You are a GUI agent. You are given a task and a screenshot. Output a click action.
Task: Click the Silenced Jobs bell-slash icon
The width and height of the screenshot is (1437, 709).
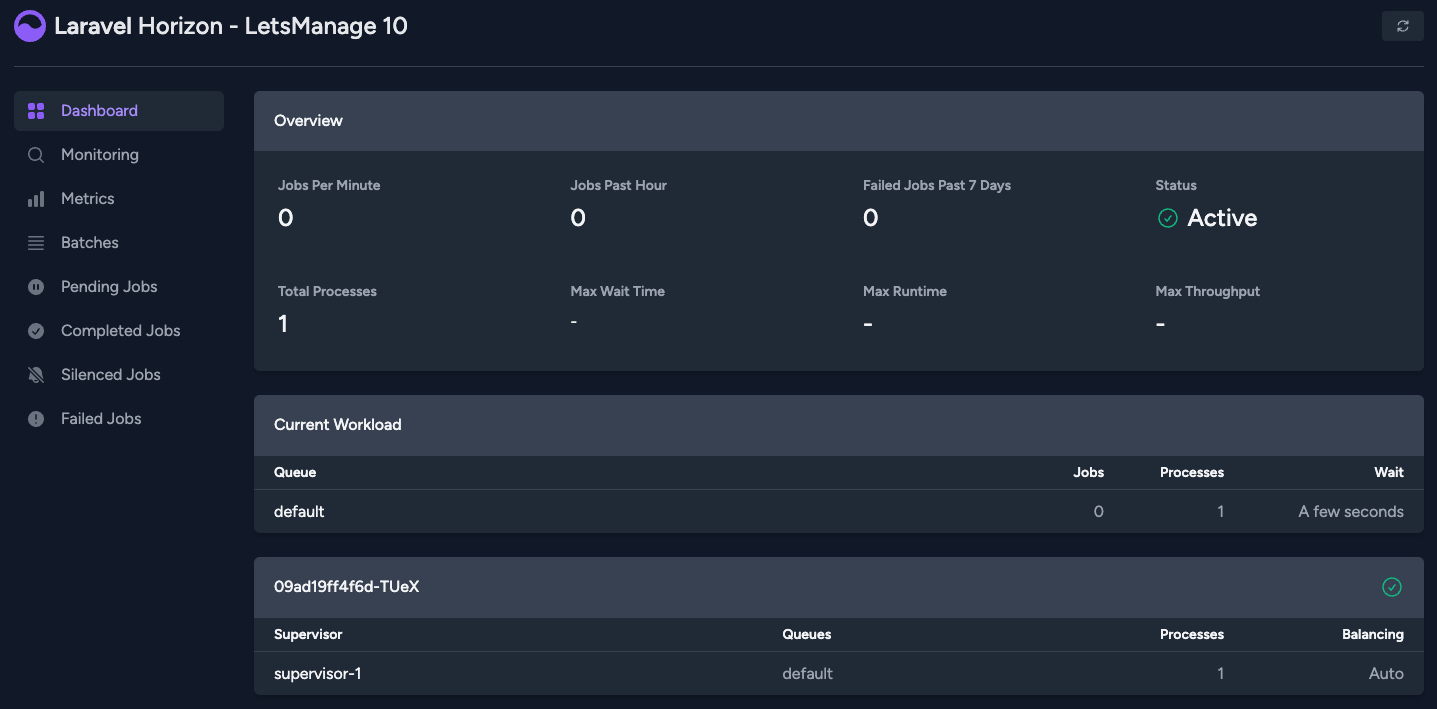click(x=36, y=375)
